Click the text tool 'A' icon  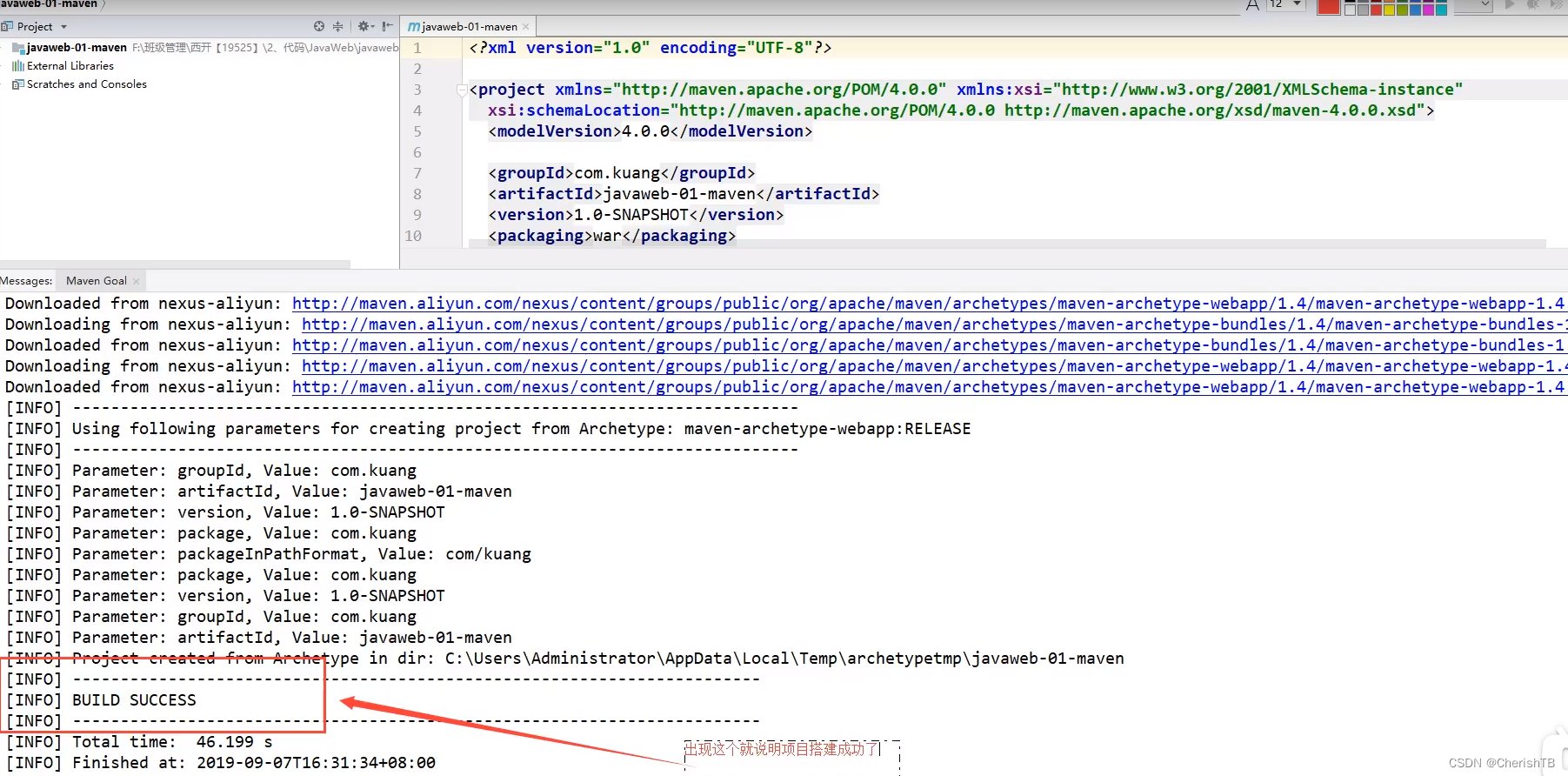click(1252, 5)
